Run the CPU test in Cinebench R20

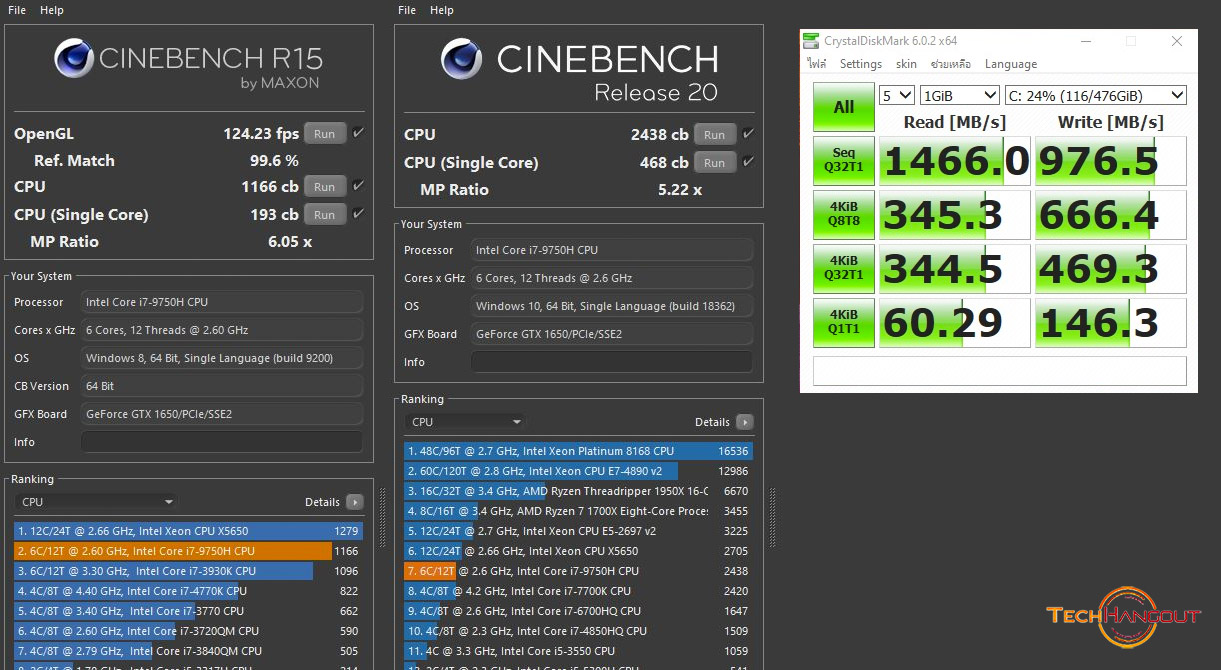(x=715, y=134)
